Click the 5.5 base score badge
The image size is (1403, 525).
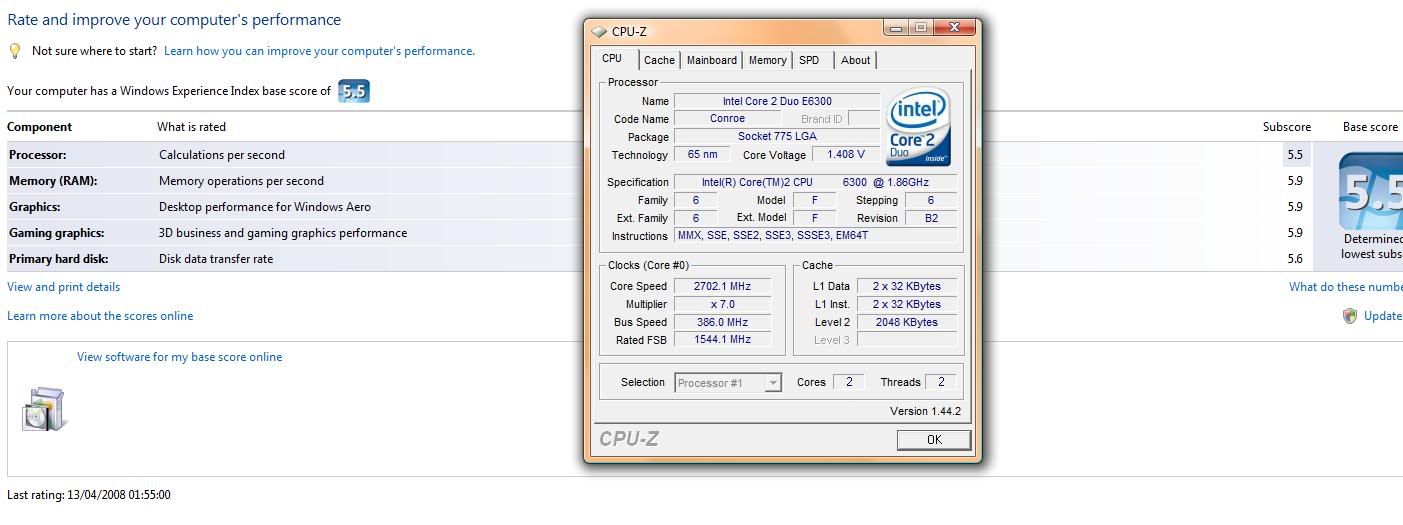pyautogui.click(x=354, y=91)
